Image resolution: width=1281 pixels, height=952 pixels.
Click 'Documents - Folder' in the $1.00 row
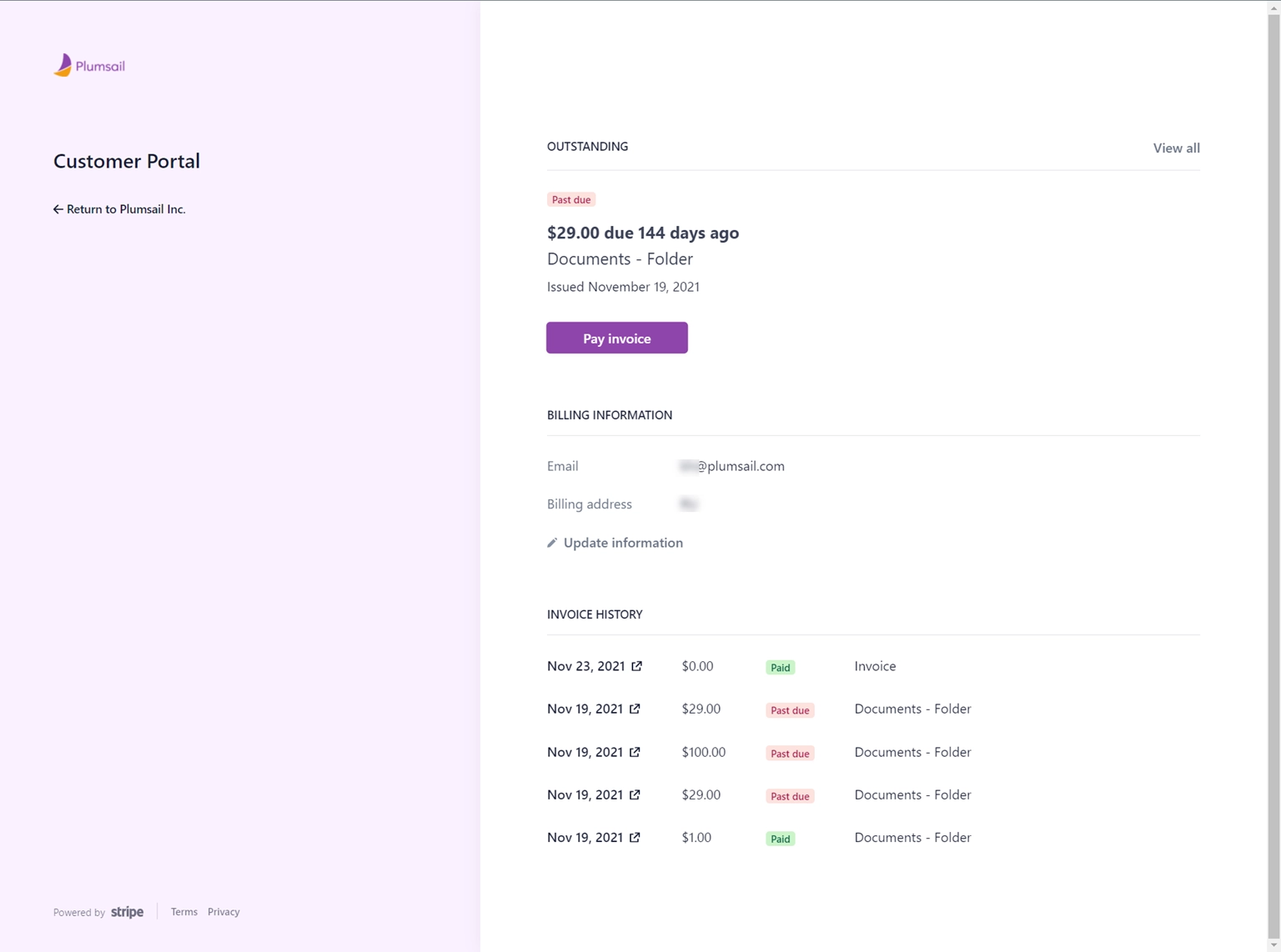(912, 837)
